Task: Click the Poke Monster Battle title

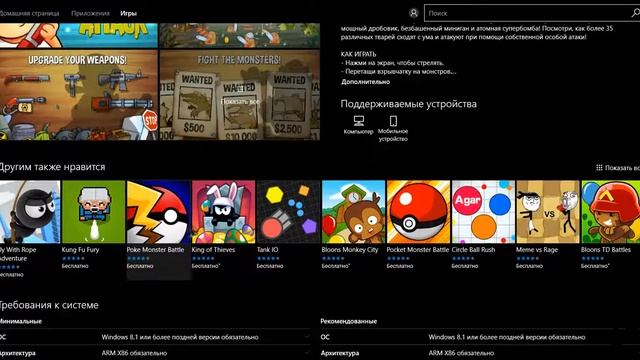Action: click(155, 250)
